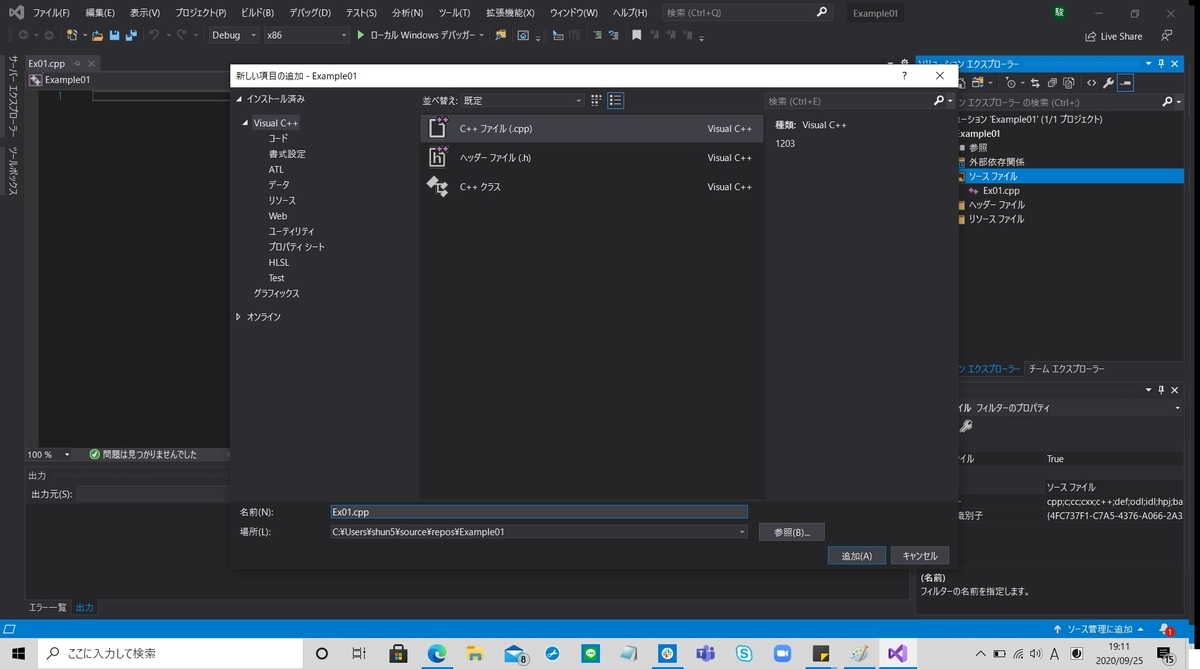Select the データ category
Image resolution: width=1200 pixels, height=669 pixels.
[x=279, y=185]
